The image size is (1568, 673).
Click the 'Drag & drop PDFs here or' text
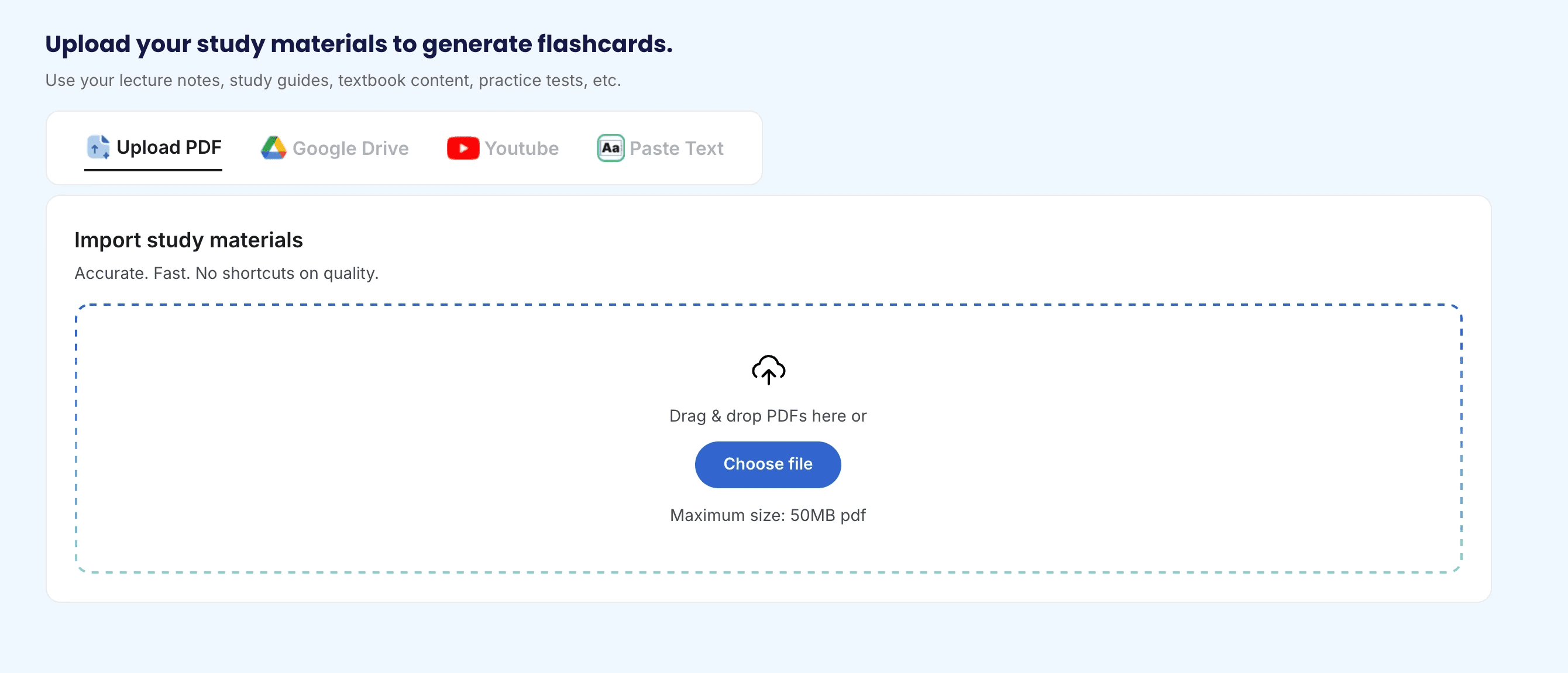point(768,416)
